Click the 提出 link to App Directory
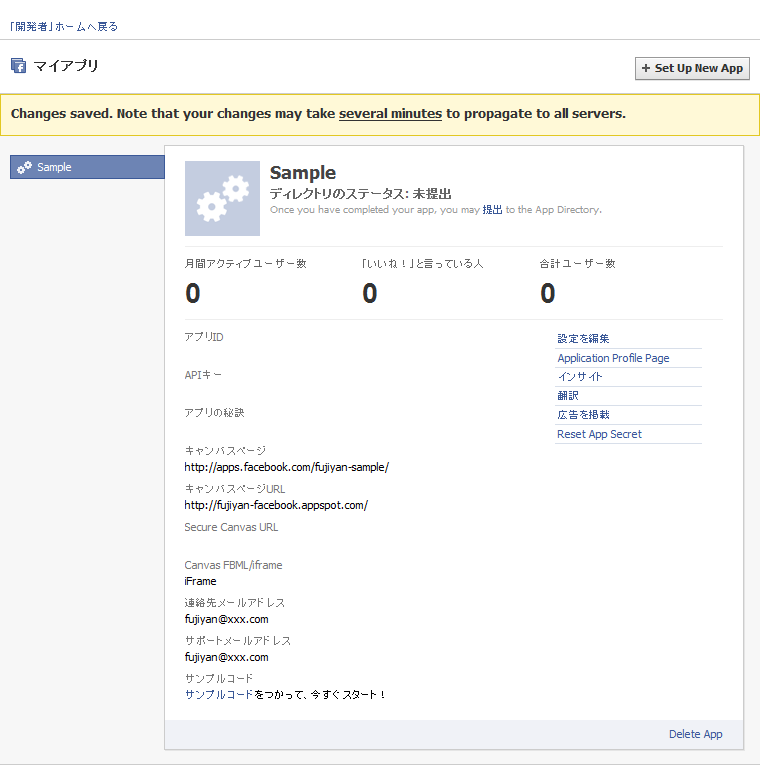760x765 pixels. 492,210
